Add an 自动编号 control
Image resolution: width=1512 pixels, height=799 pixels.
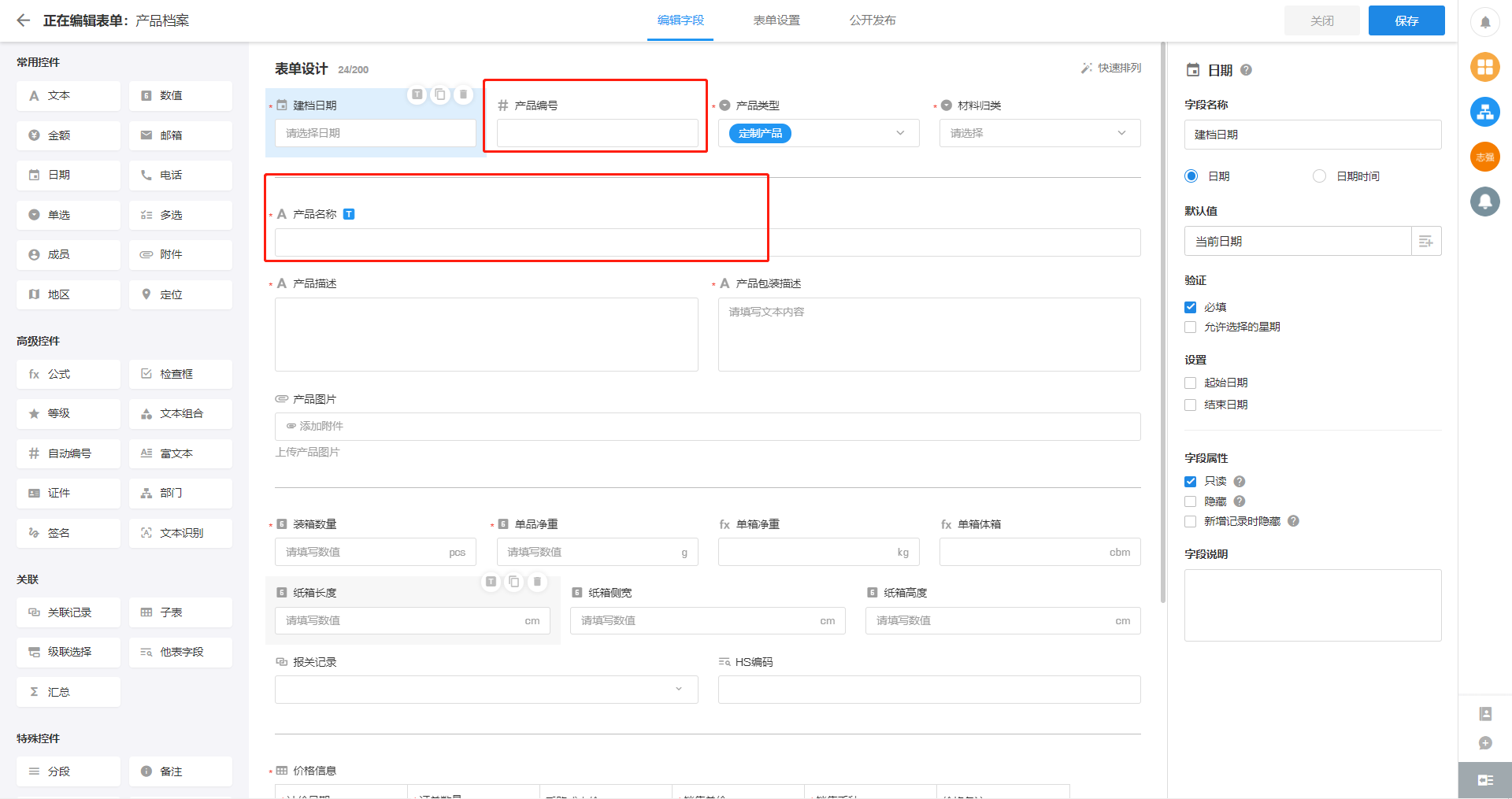click(69, 454)
